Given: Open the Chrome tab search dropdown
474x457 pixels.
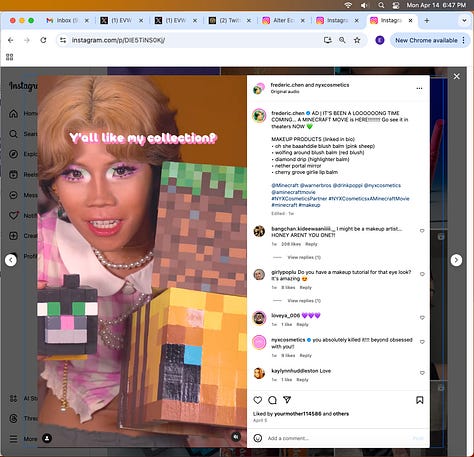Looking at the screenshot, I should tap(464, 20).
